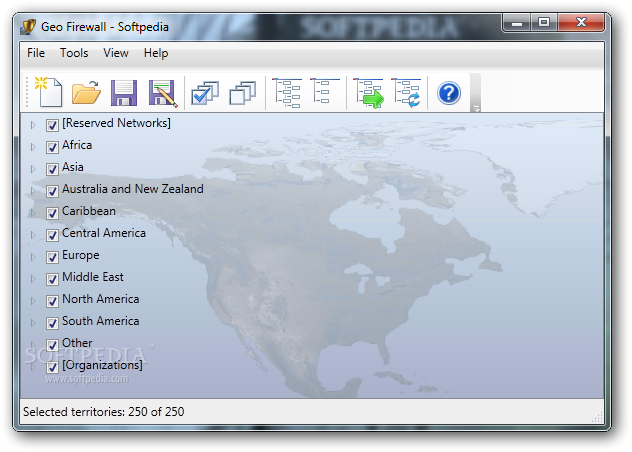Toggle the Central America checkbox

(x=52, y=235)
